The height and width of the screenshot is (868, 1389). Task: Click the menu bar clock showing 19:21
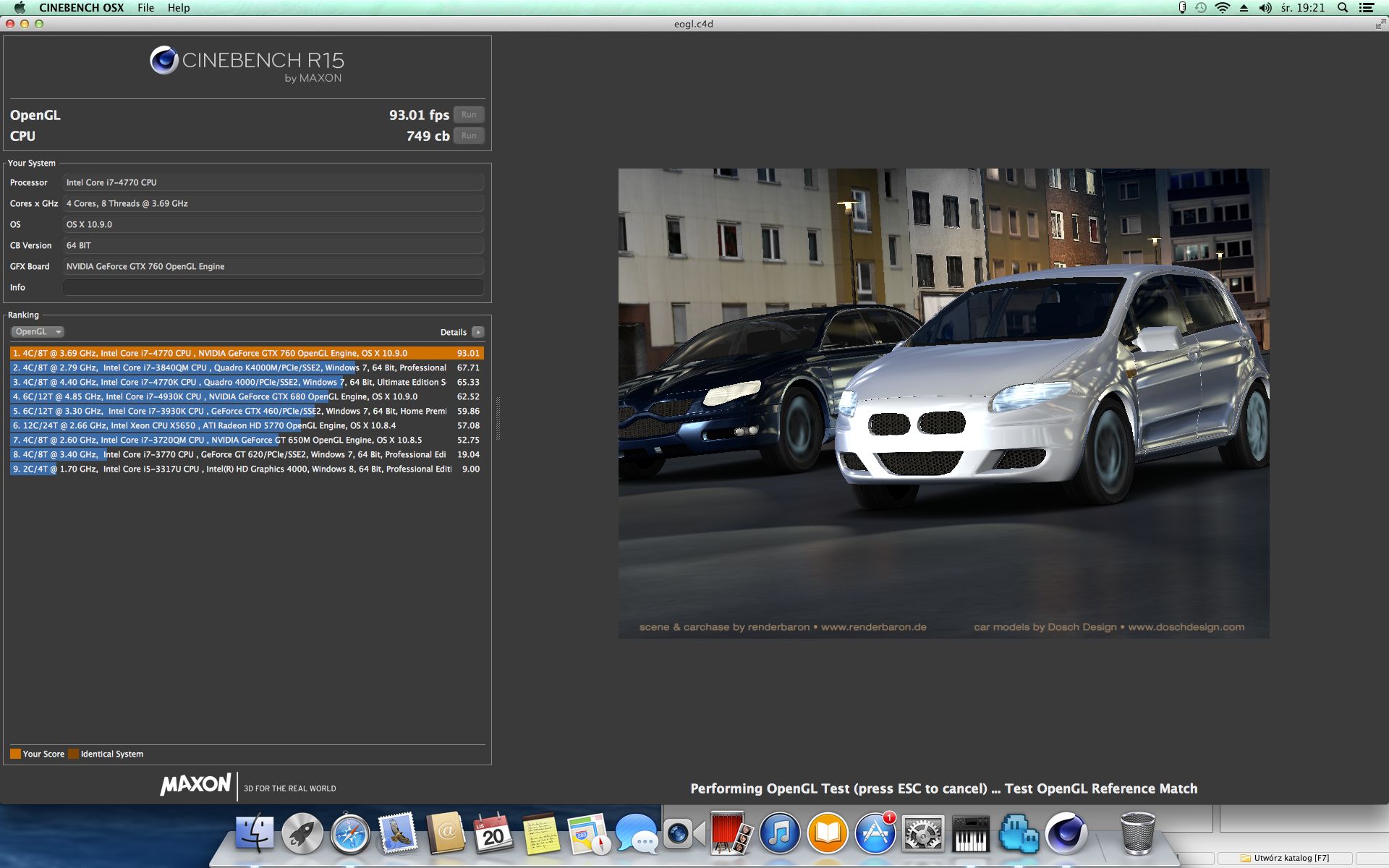coord(1303,8)
